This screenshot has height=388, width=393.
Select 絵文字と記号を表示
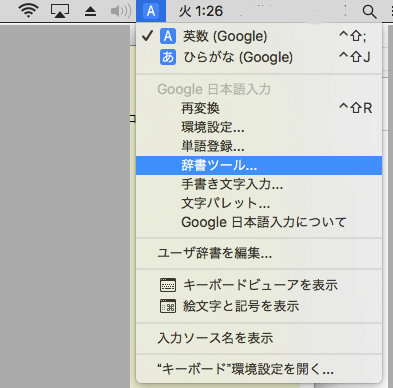(x=259, y=306)
